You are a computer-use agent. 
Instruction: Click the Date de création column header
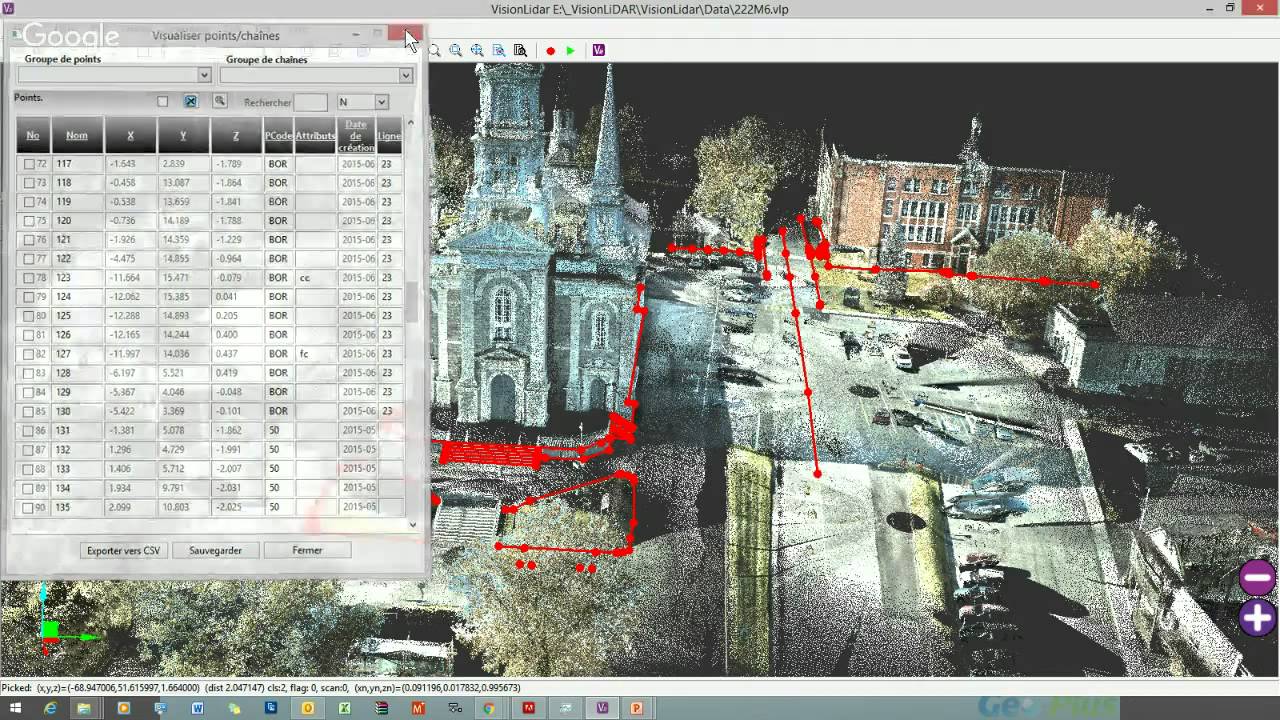[356, 135]
